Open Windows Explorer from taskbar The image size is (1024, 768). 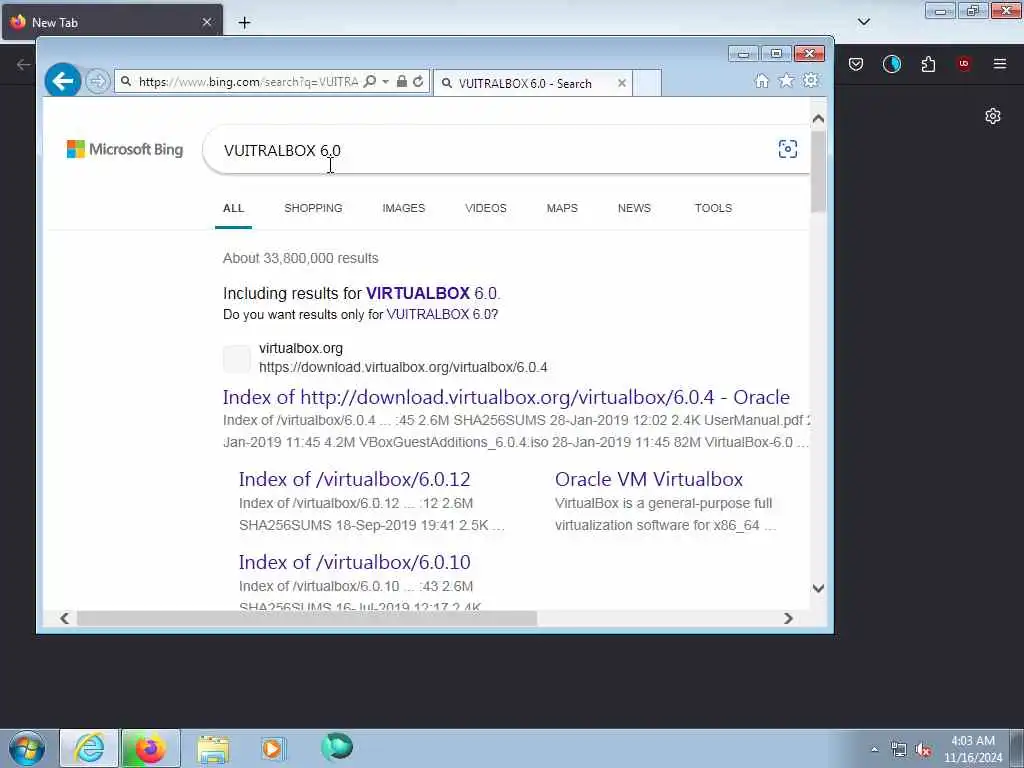tap(213, 748)
